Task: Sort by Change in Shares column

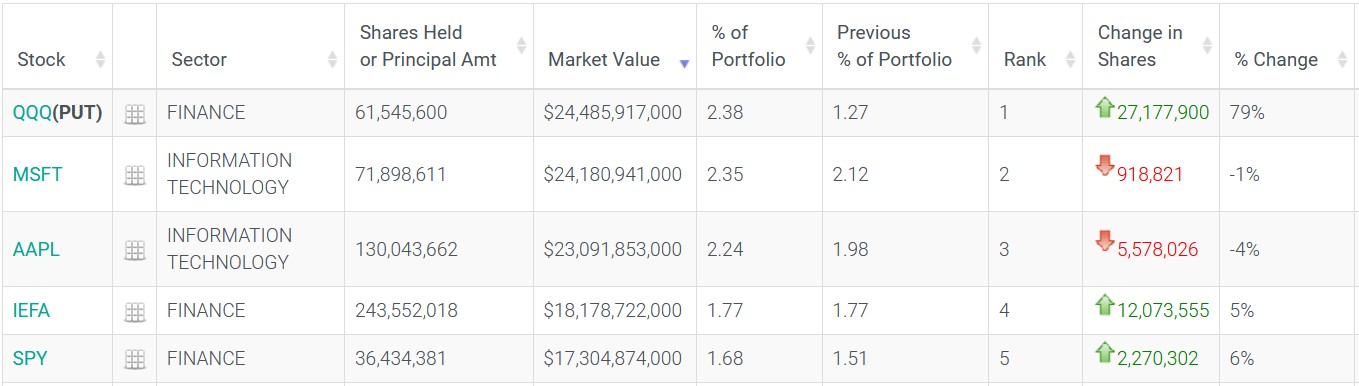Action: click(x=1151, y=46)
